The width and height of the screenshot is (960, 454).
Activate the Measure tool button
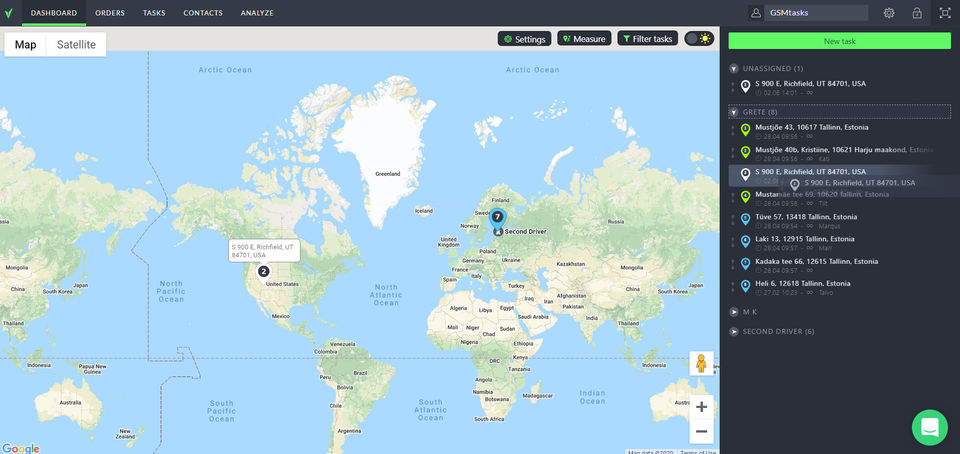point(584,39)
